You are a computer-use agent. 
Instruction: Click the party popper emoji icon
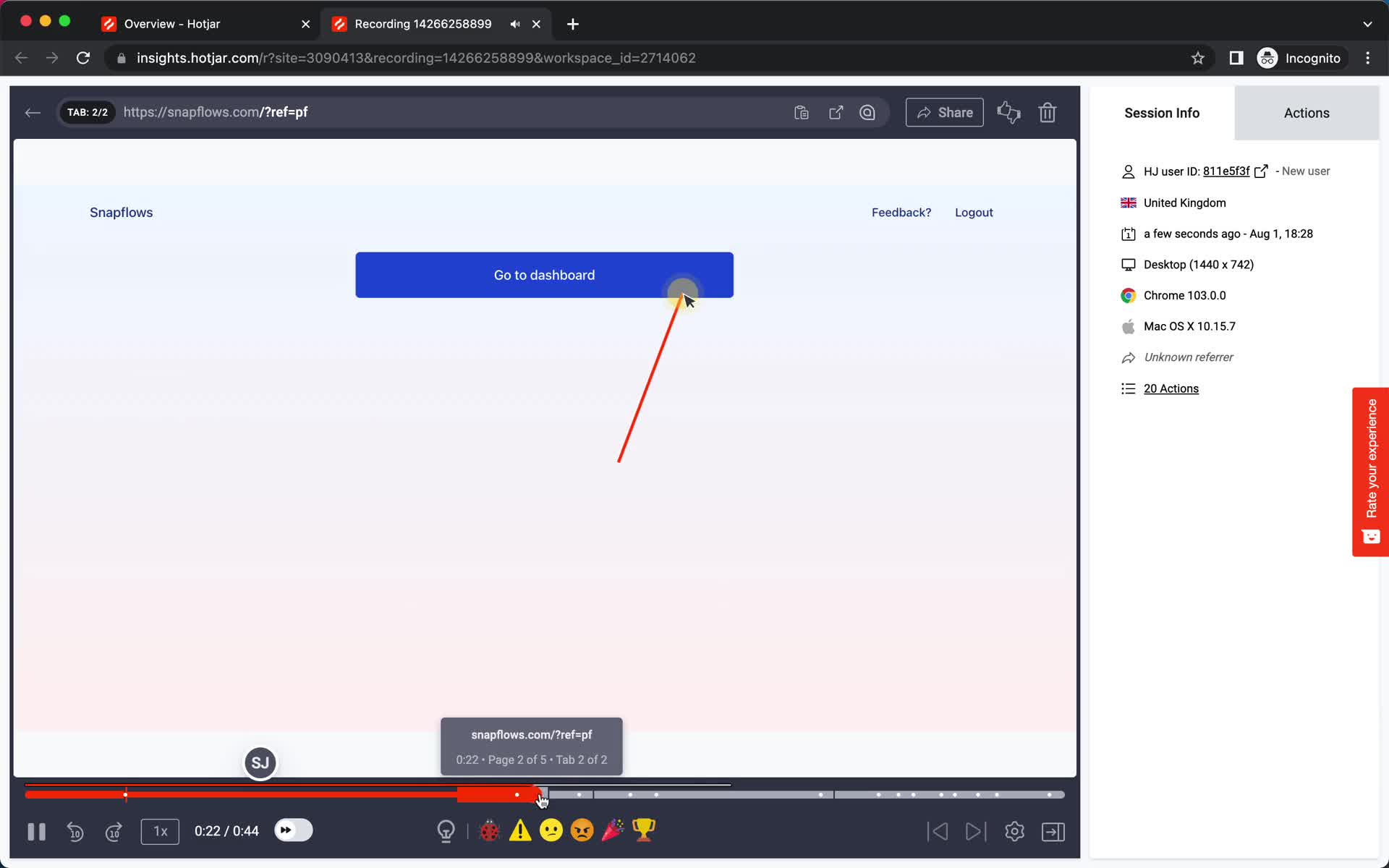click(613, 830)
